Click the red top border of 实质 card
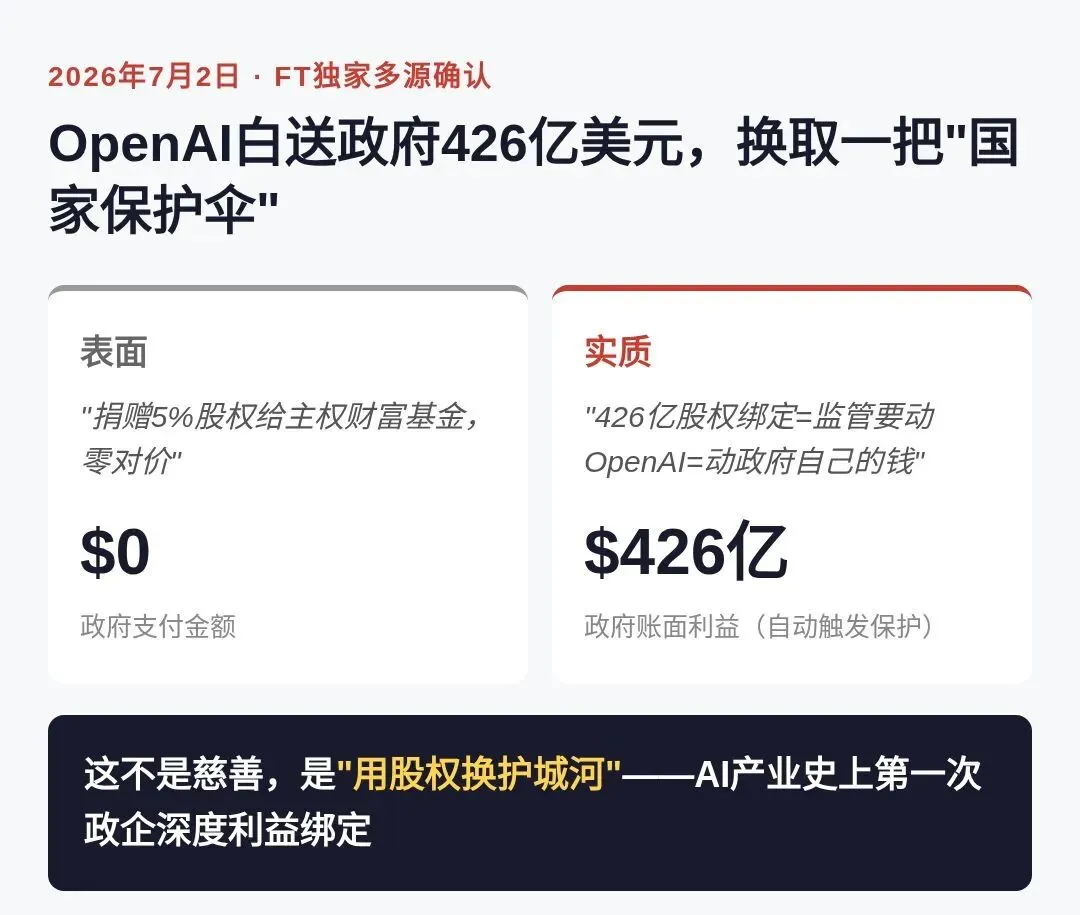Screen dimensions: 1080x915 [x=791, y=287]
